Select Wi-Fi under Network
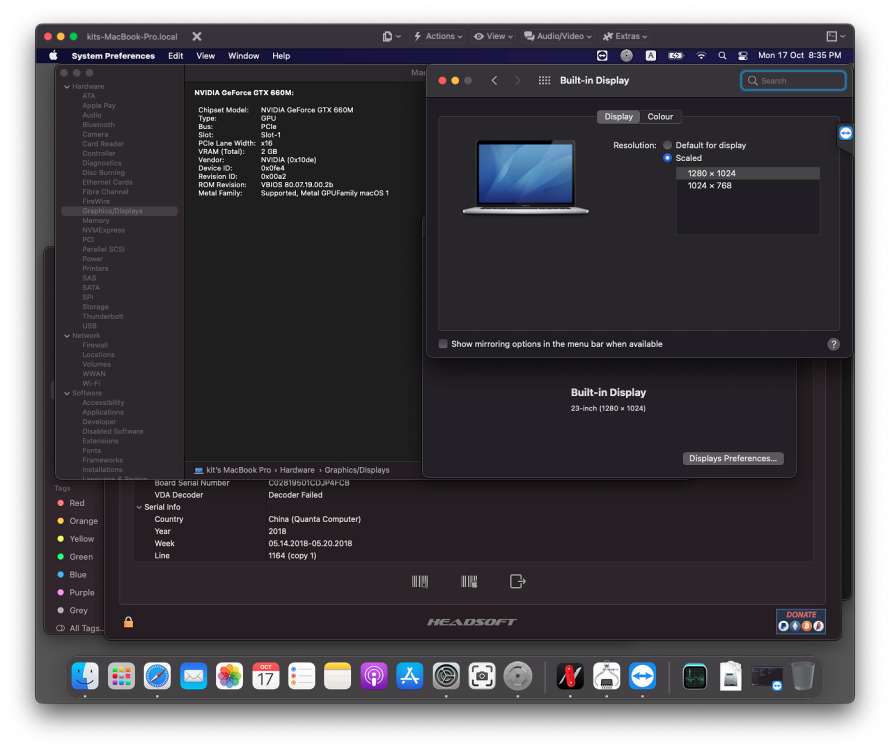The width and height of the screenshot is (890, 750). (x=91, y=383)
